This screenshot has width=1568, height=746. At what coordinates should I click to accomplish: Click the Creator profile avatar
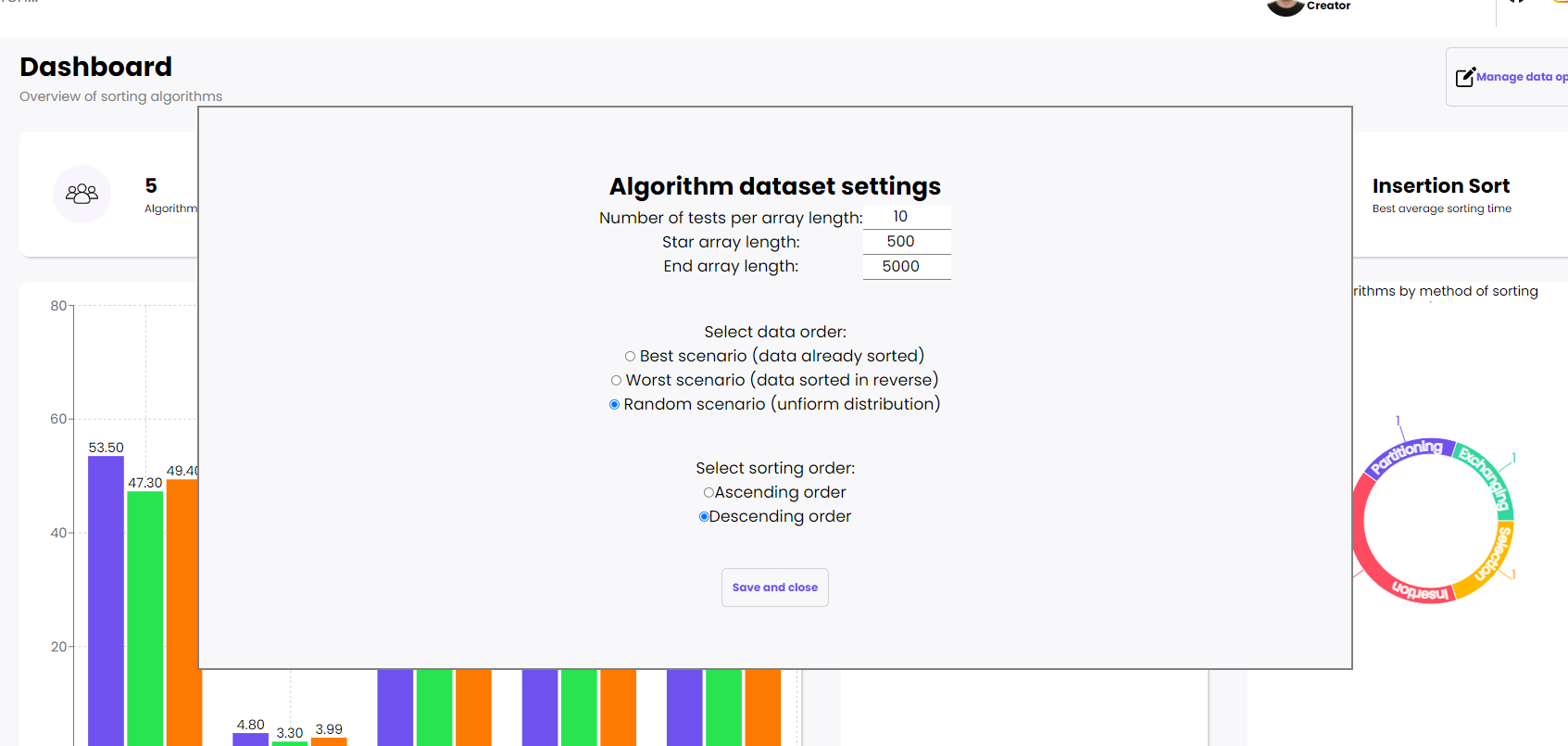[1286, 7]
